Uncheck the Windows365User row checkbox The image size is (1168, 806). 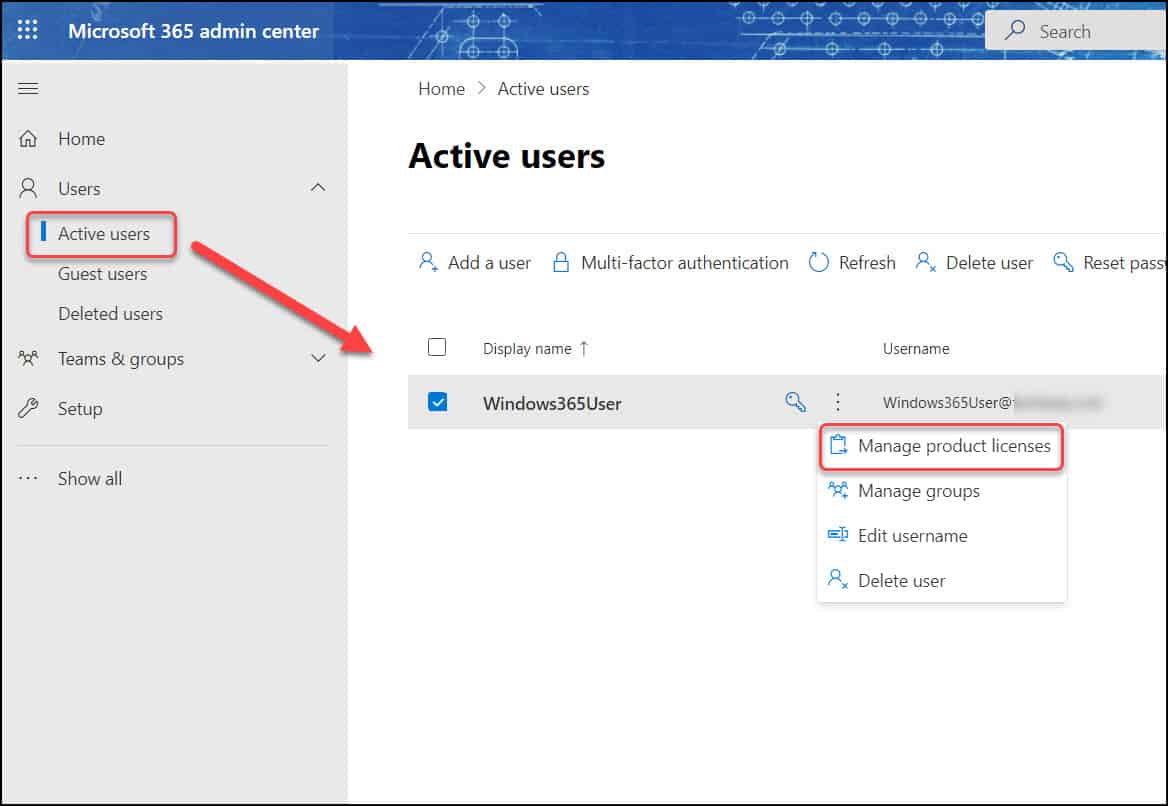click(x=437, y=402)
